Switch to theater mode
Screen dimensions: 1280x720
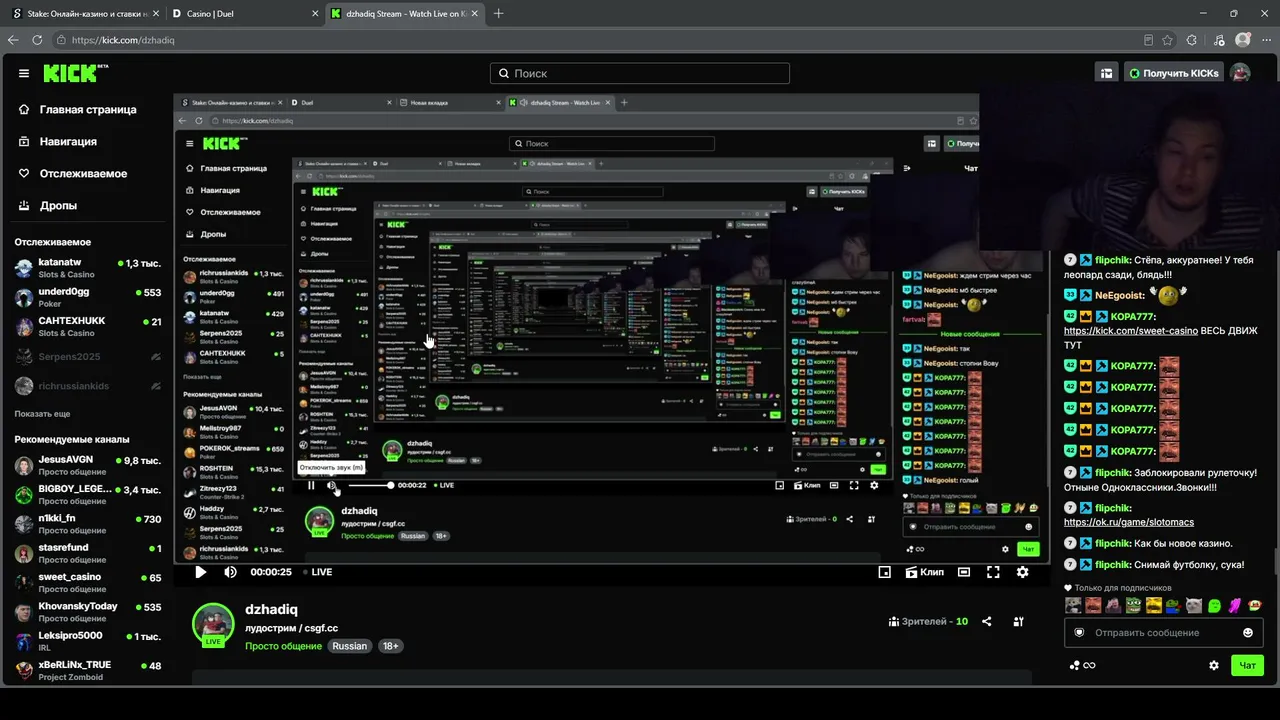(x=964, y=572)
